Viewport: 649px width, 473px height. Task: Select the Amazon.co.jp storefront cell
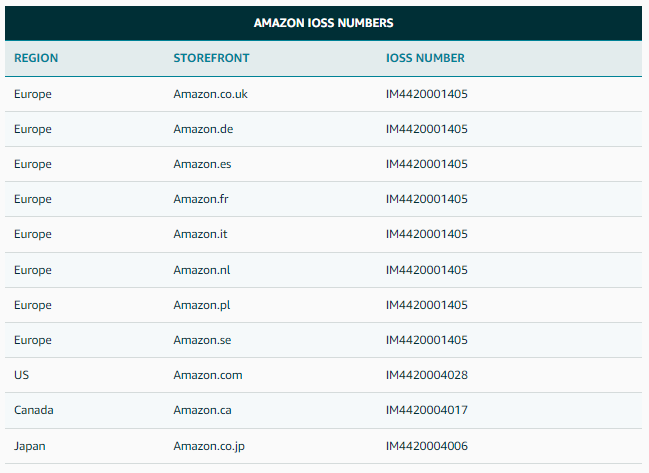coord(209,446)
